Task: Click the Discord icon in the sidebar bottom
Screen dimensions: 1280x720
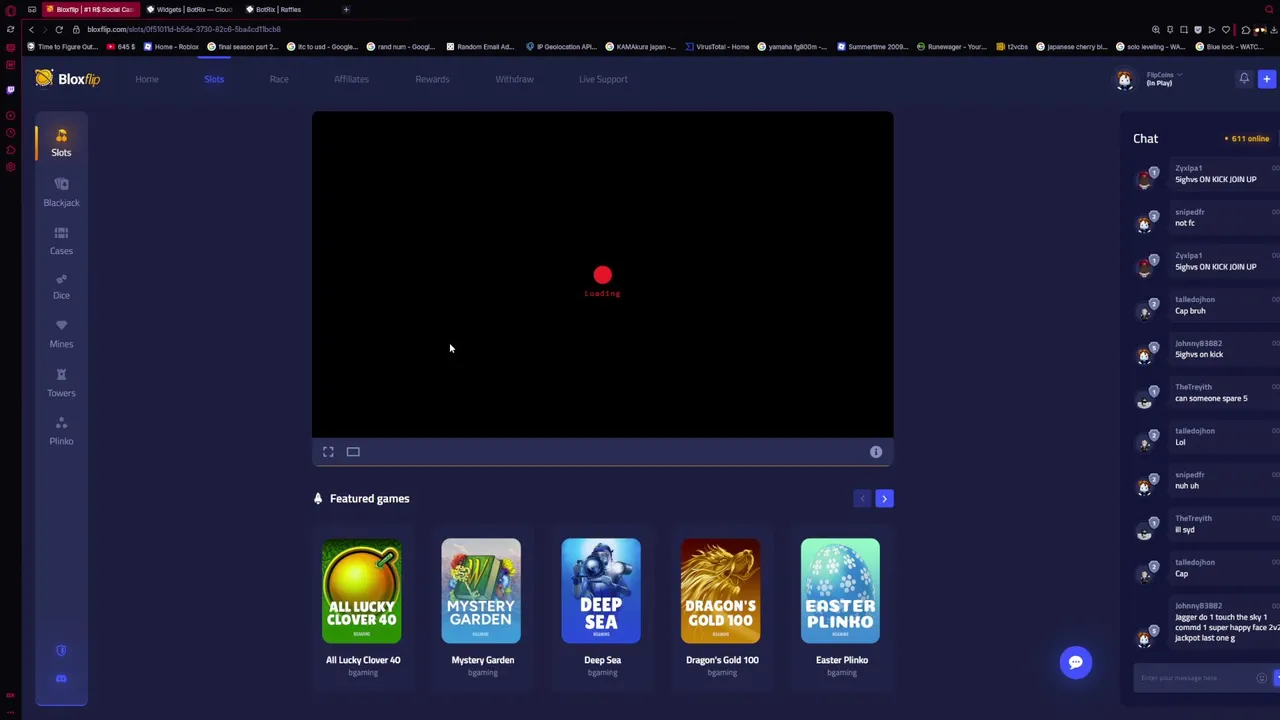Action: coord(61,678)
